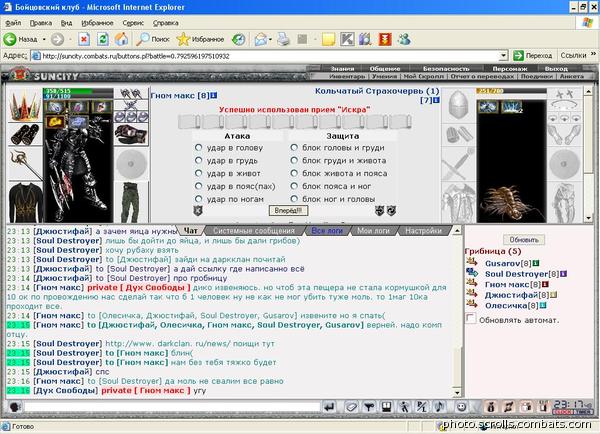Open the Справка menu

(x=166, y=23)
